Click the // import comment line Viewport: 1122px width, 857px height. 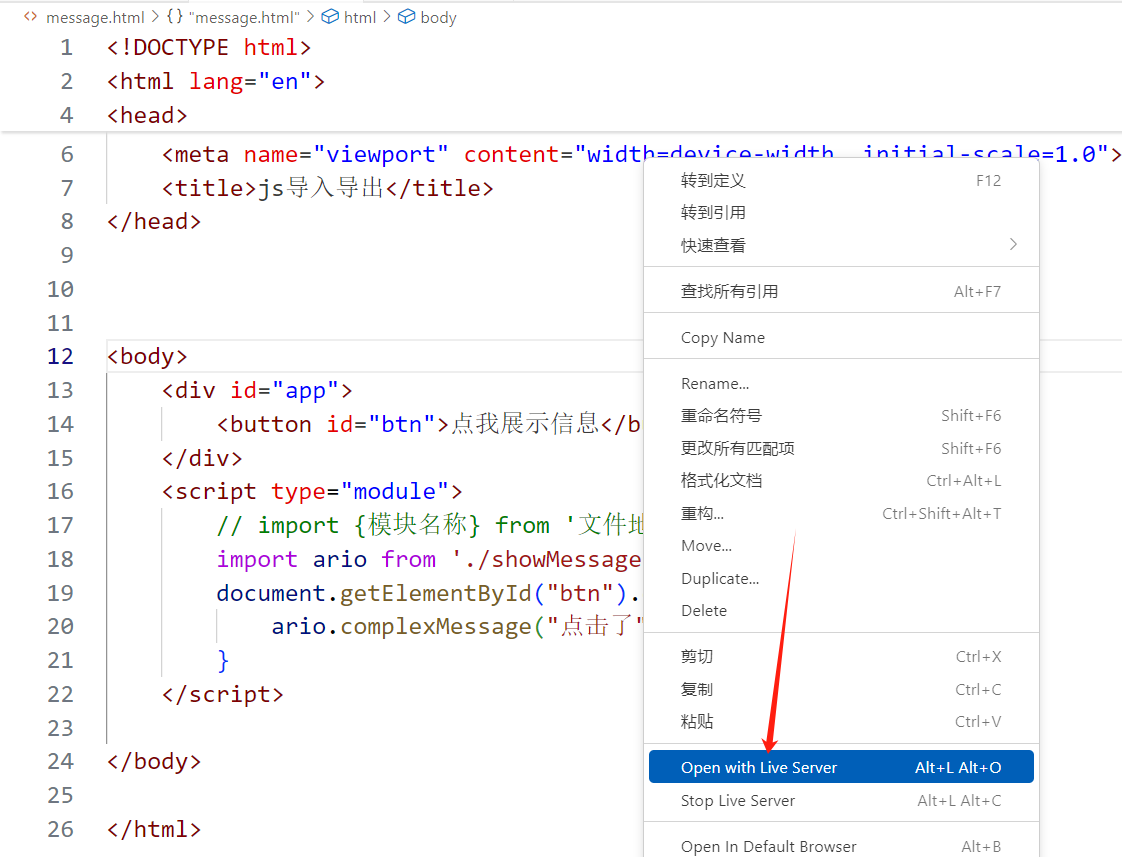[429, 525]
